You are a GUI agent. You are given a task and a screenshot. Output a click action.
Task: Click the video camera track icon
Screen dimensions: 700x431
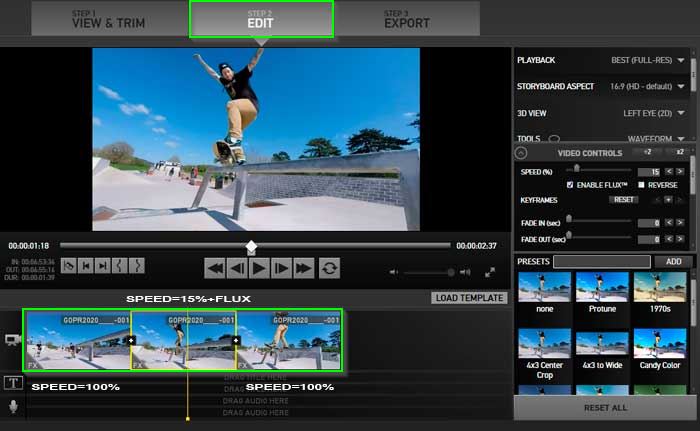pyautogui.click(x=14, y=341)
